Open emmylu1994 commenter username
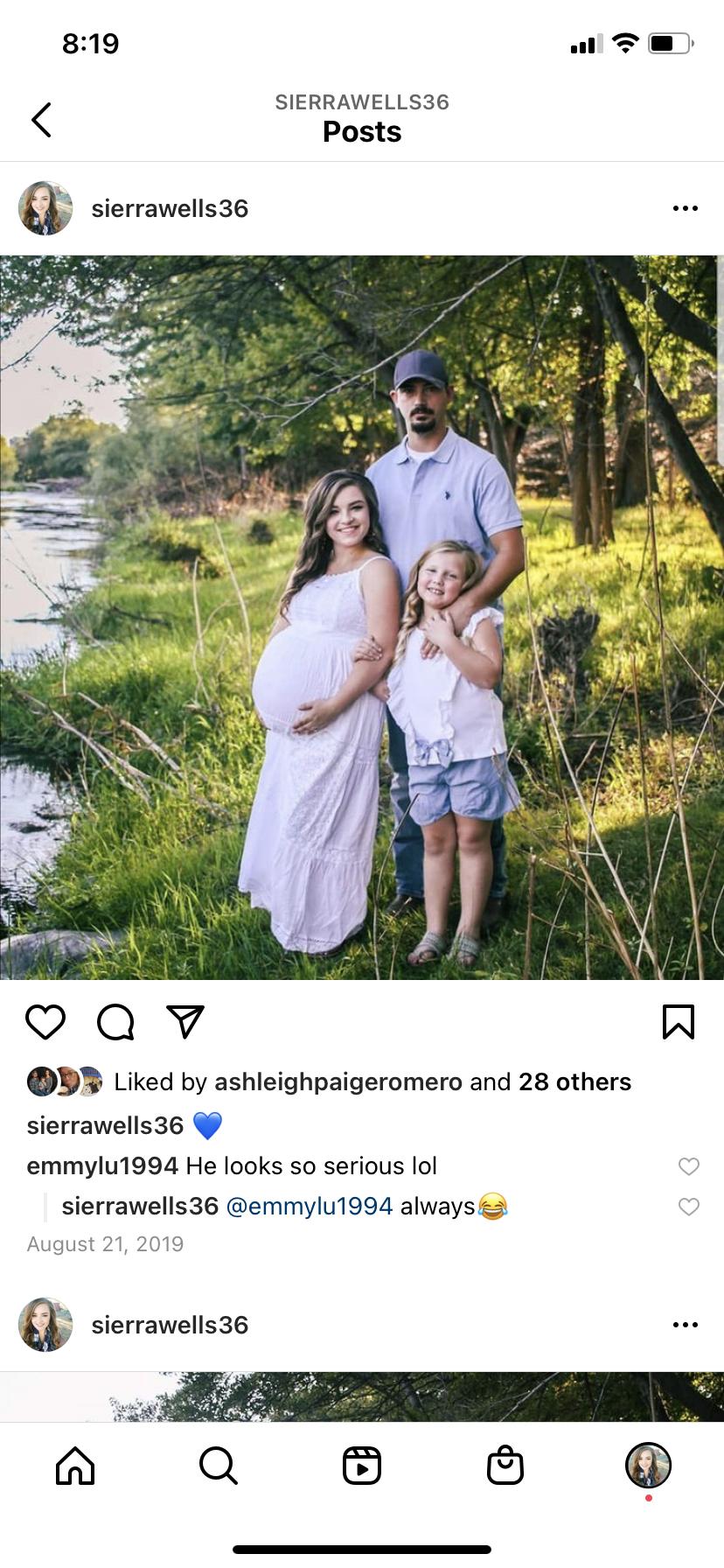 [x=102, y=1166]
